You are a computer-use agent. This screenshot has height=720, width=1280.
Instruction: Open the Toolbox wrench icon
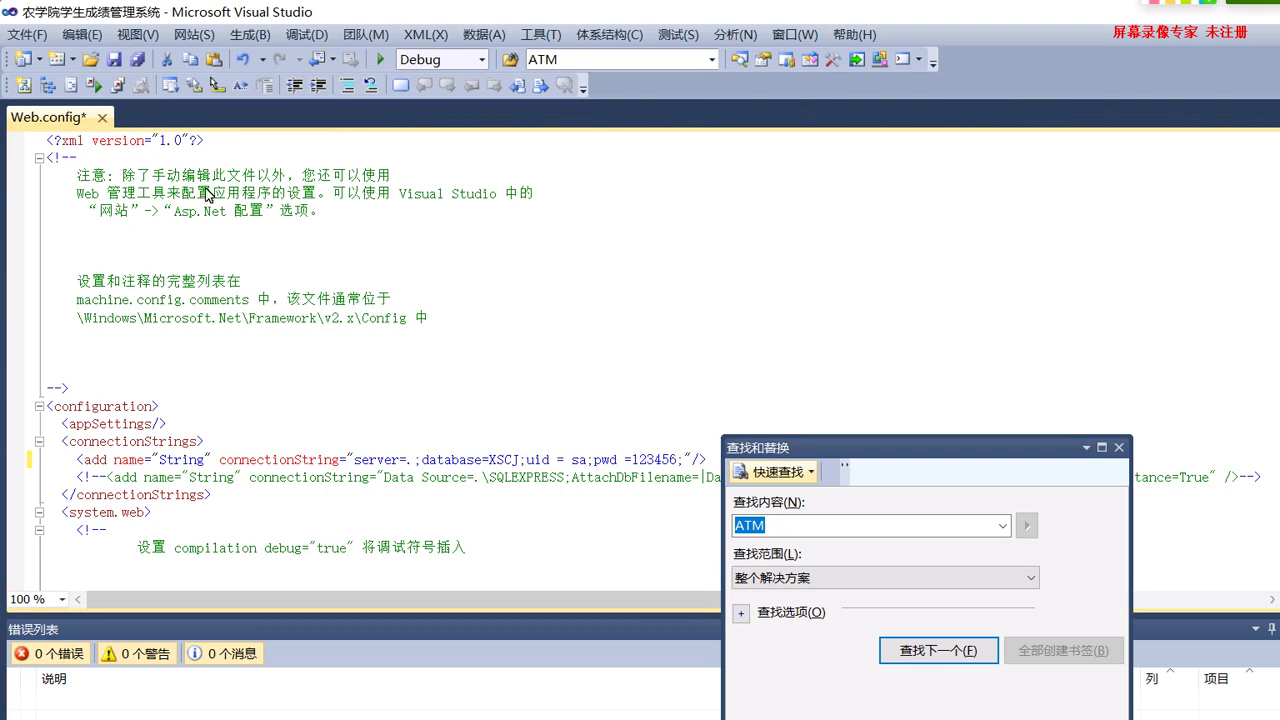coord(832,60)
